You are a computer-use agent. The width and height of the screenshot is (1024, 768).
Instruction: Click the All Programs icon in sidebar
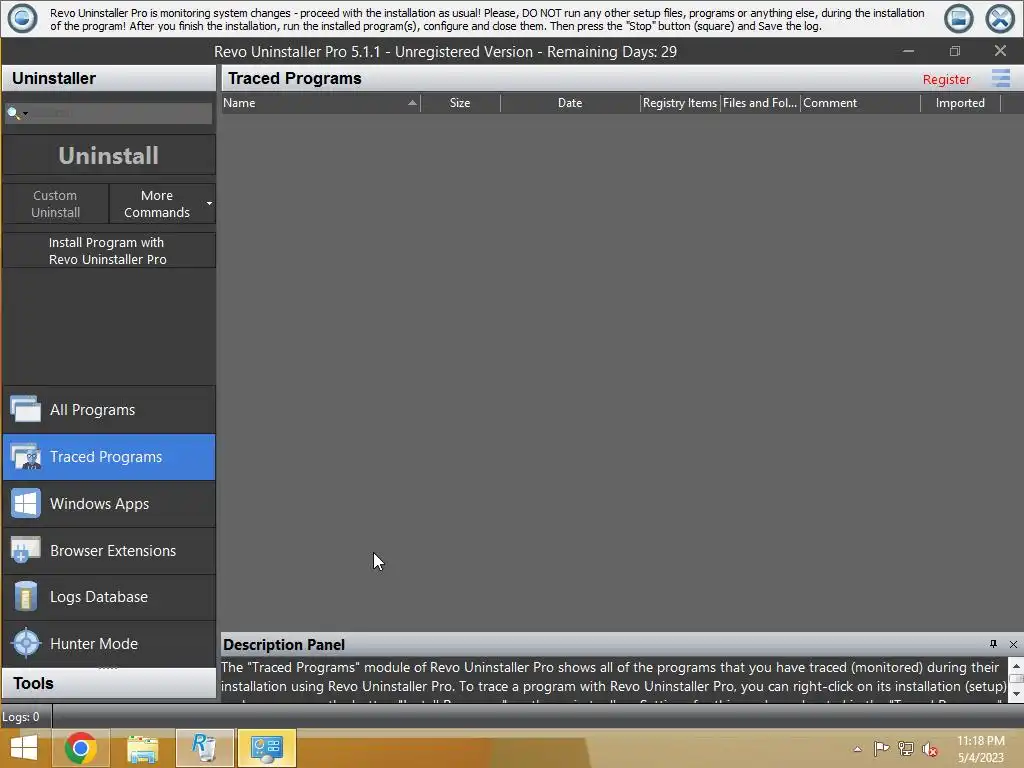coord(25,409)
